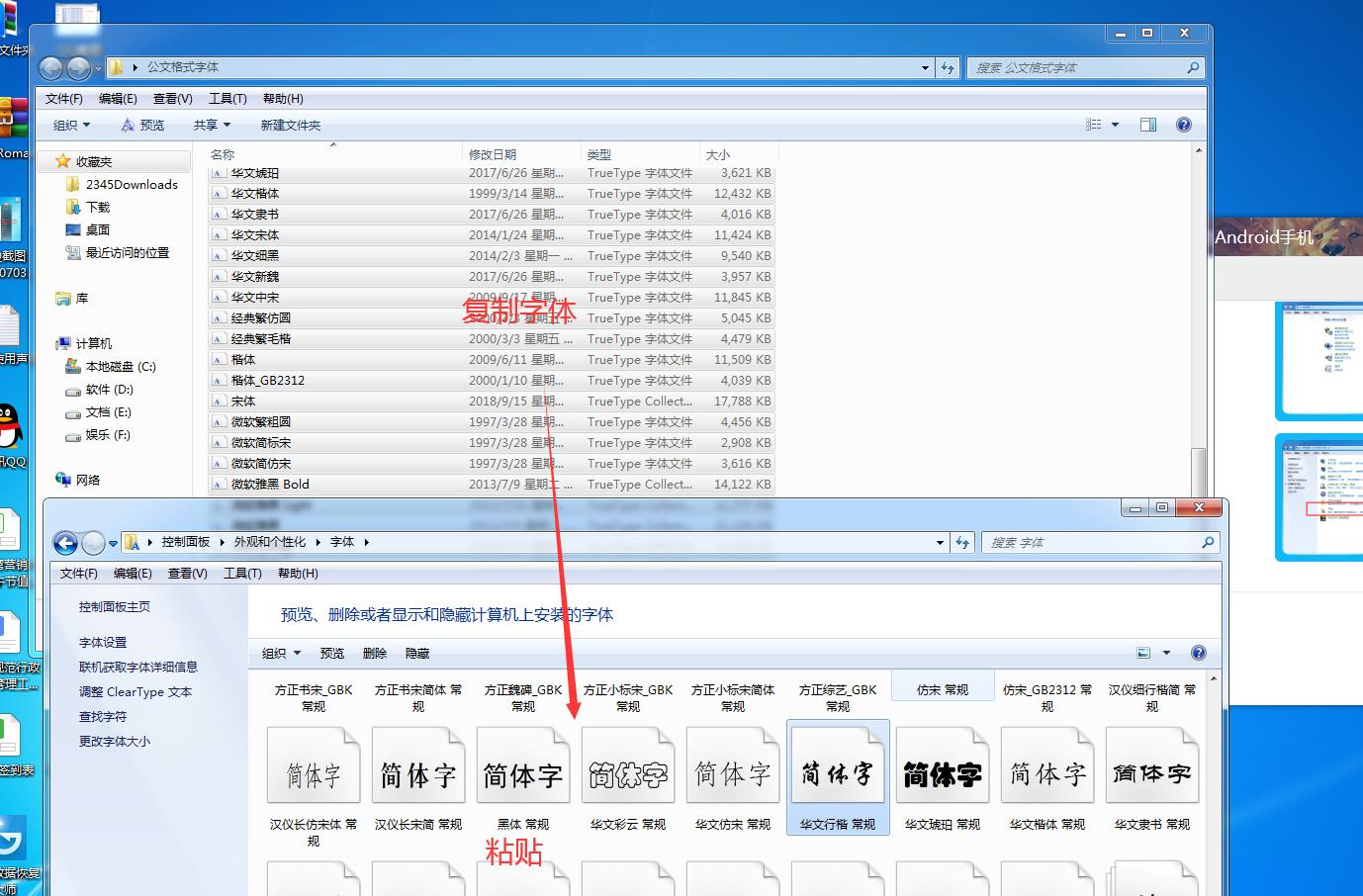Expand the address bar history dropdown

click(x=924, y=67)
